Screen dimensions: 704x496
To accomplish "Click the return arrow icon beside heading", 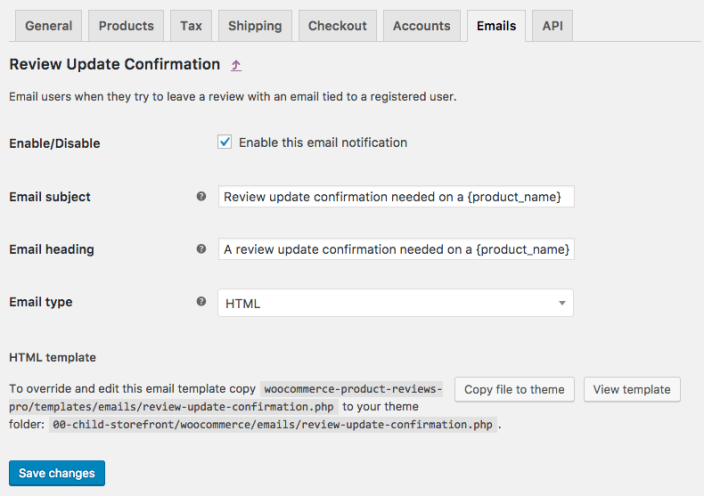I will click(x=236, y=66).
